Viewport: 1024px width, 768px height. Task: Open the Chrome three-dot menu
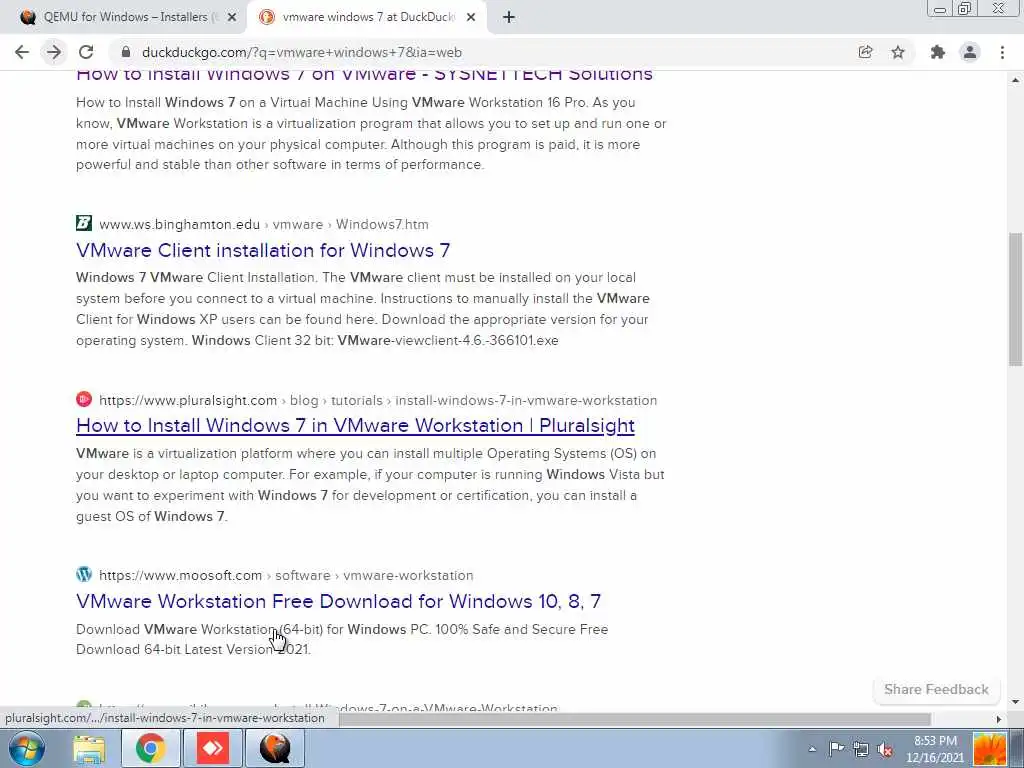1002,52
